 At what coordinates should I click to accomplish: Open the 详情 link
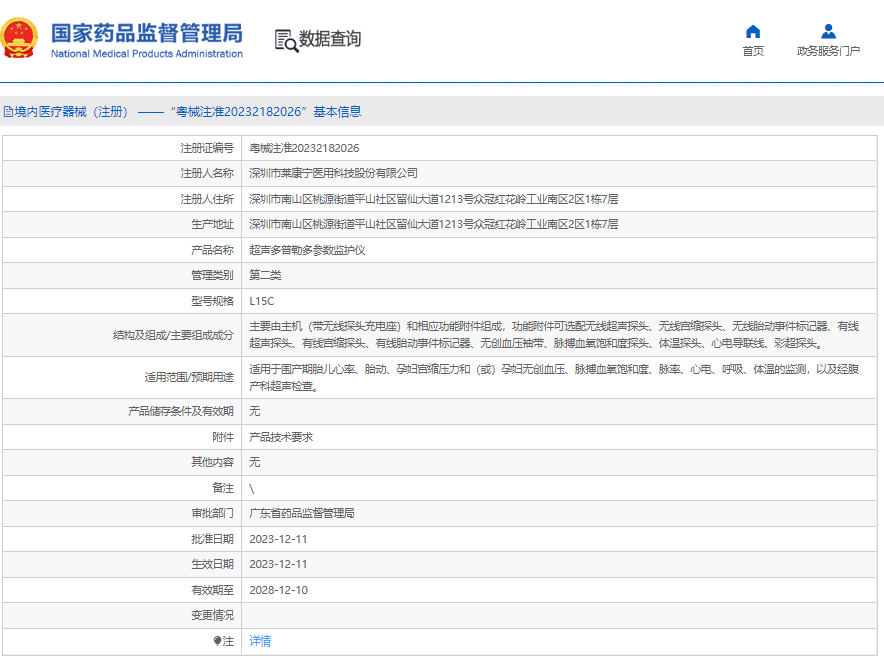(x=260, y=641)
